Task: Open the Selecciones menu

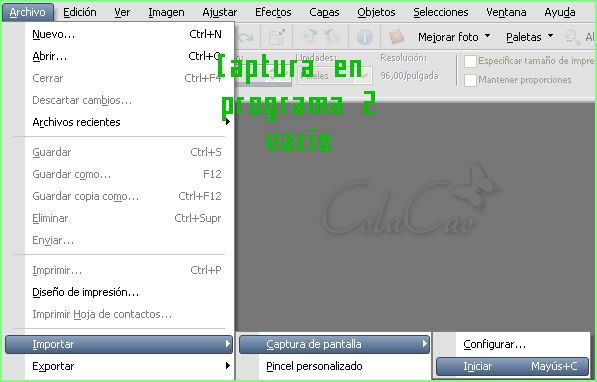Action: coord(441,12)
